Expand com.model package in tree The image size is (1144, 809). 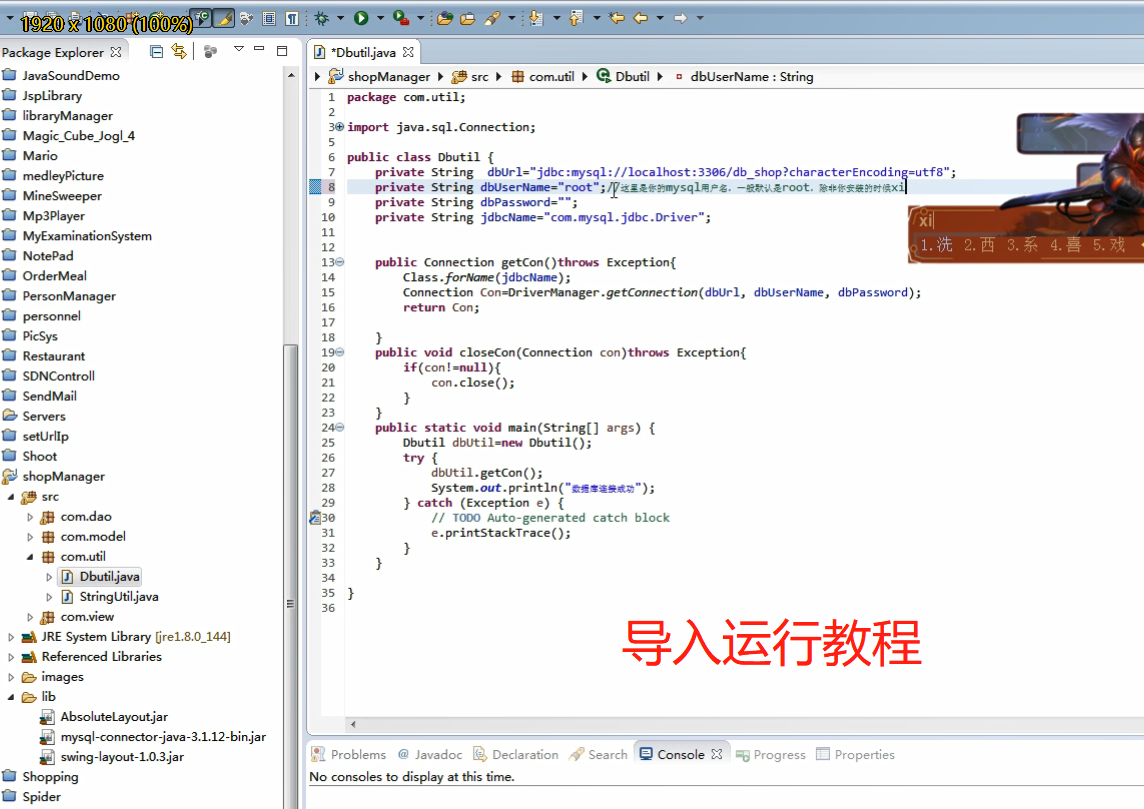pyautogui.click(x=30, y=537)
